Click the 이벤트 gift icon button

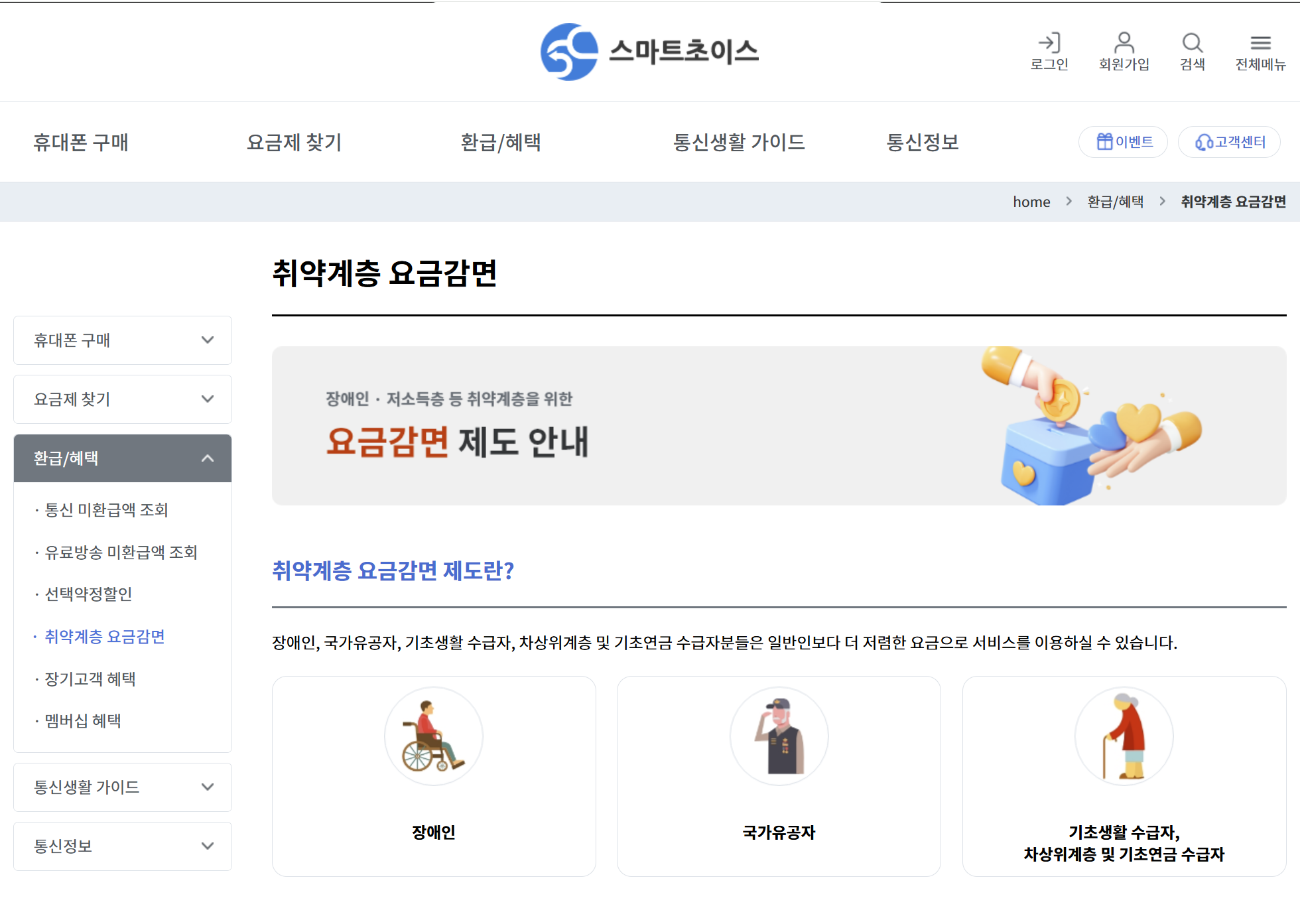(x=1123, y=142)
